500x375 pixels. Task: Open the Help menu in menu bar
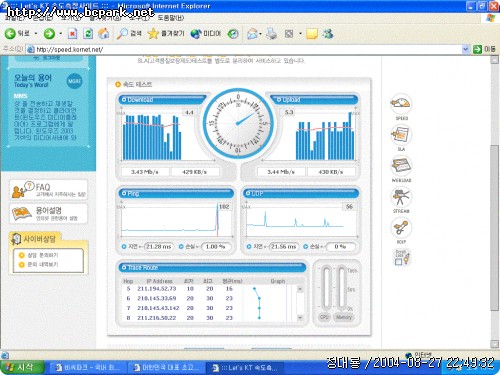pos(170,18)
